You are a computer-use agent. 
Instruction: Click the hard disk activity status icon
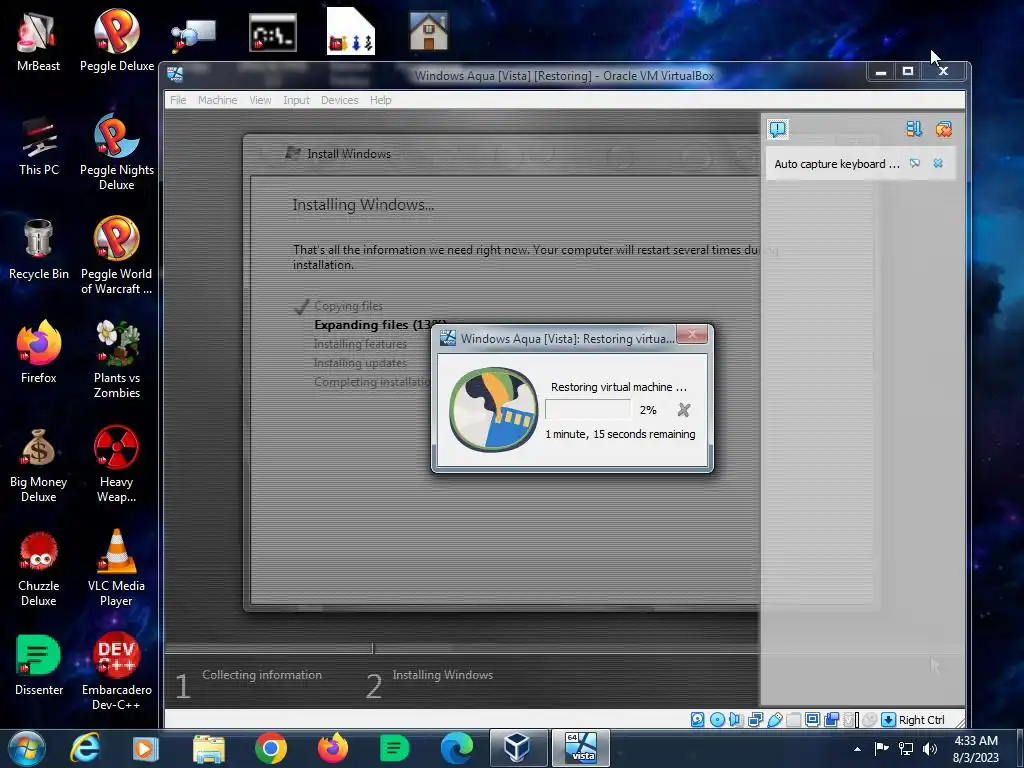697,720
